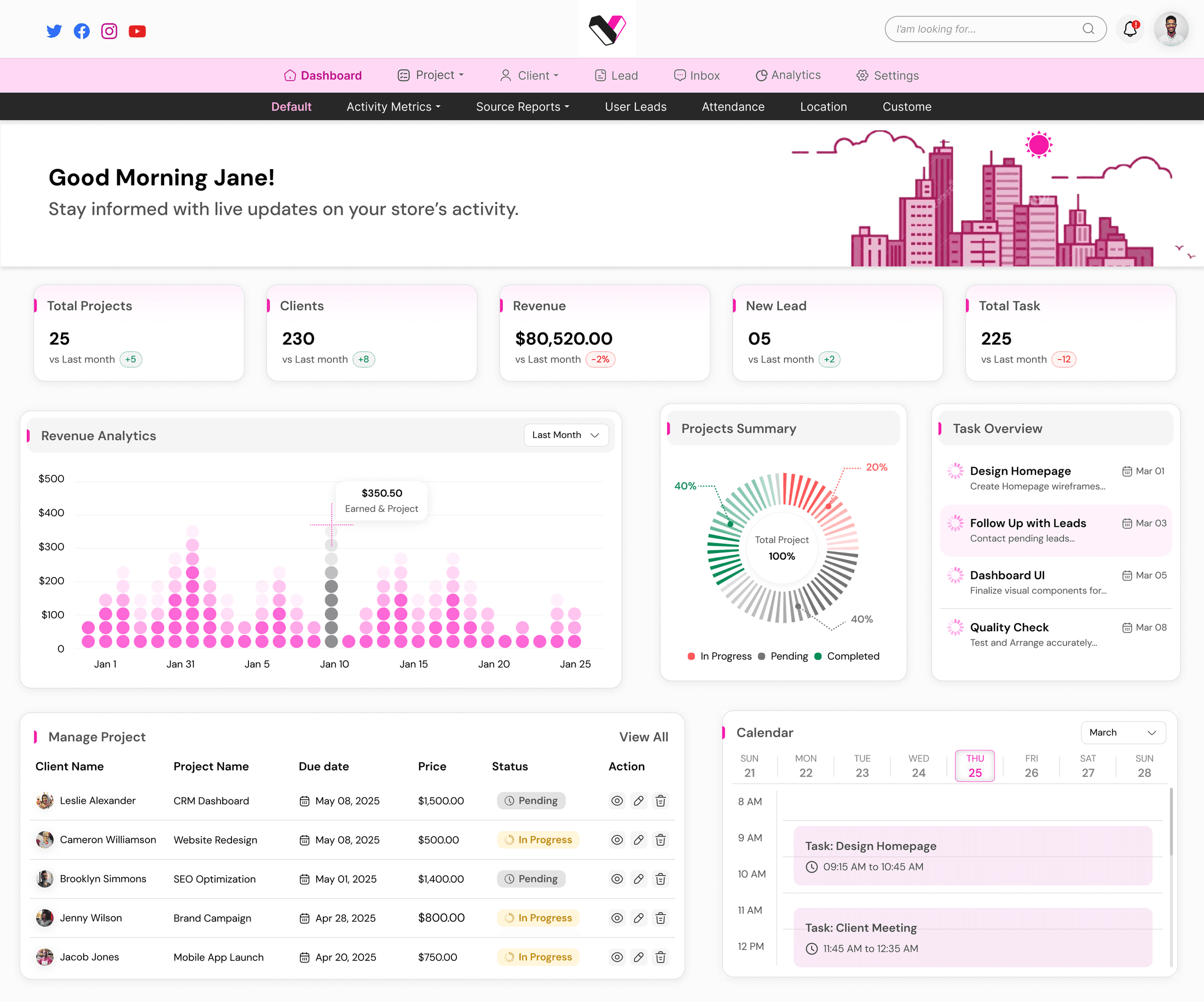
Task: Open the notifications bell
Action: 1130,28
